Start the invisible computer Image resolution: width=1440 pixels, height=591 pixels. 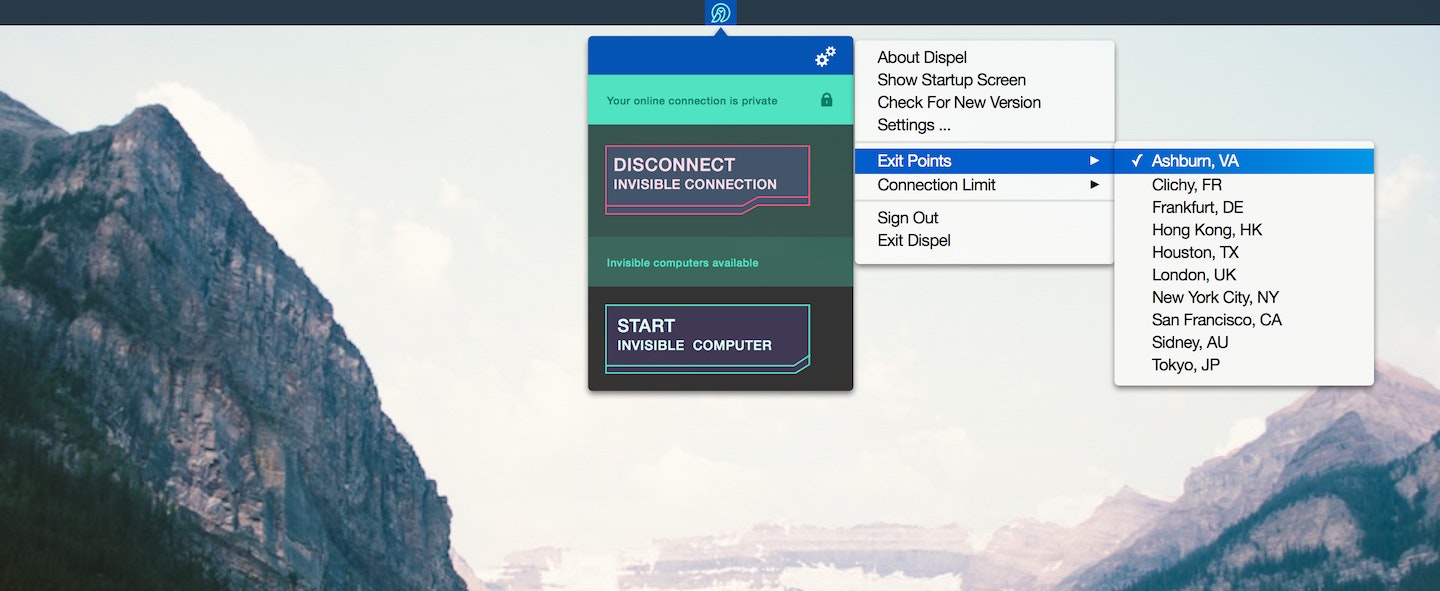pos(707,339)
